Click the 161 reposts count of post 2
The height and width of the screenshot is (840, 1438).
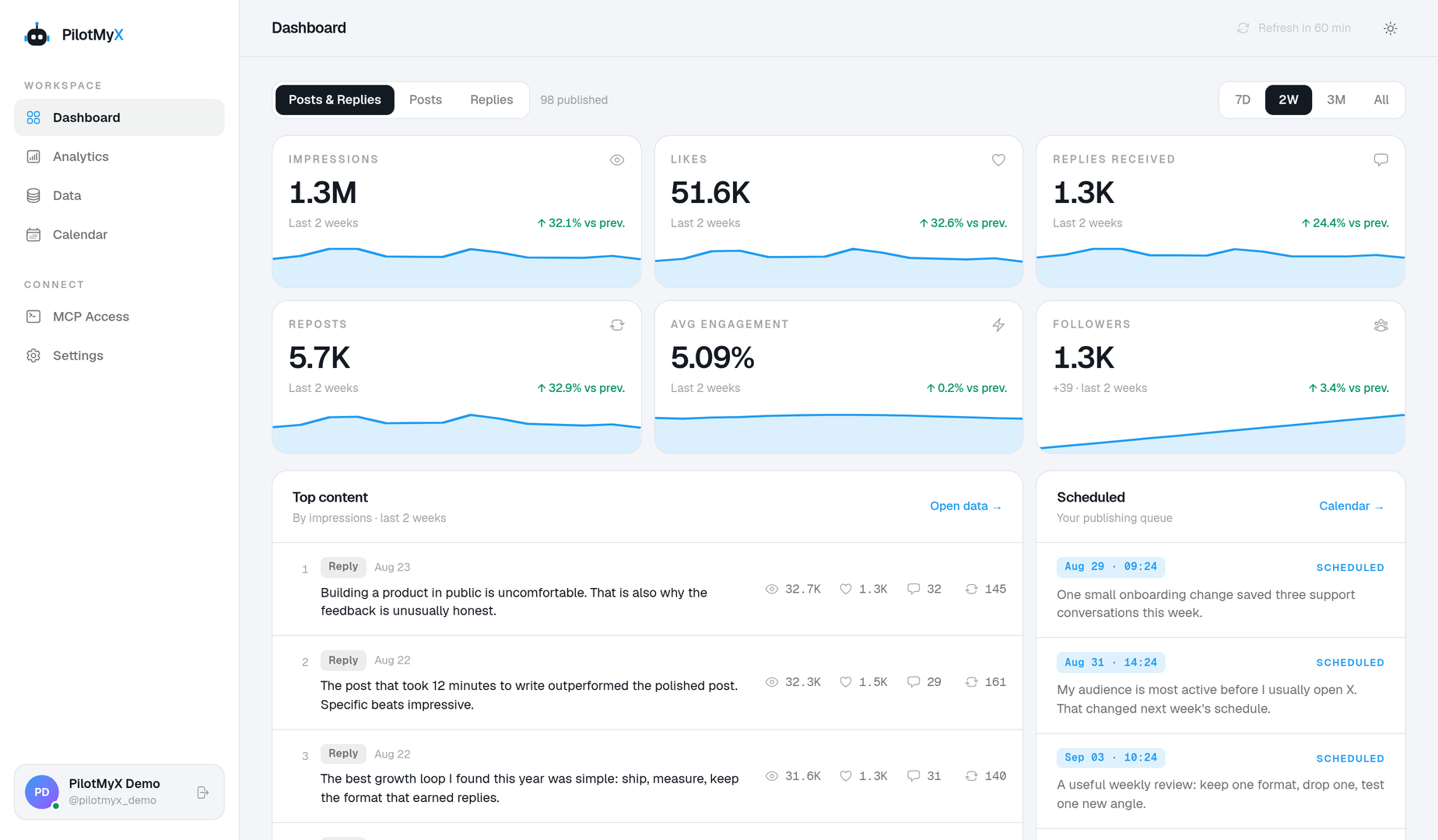995,682
